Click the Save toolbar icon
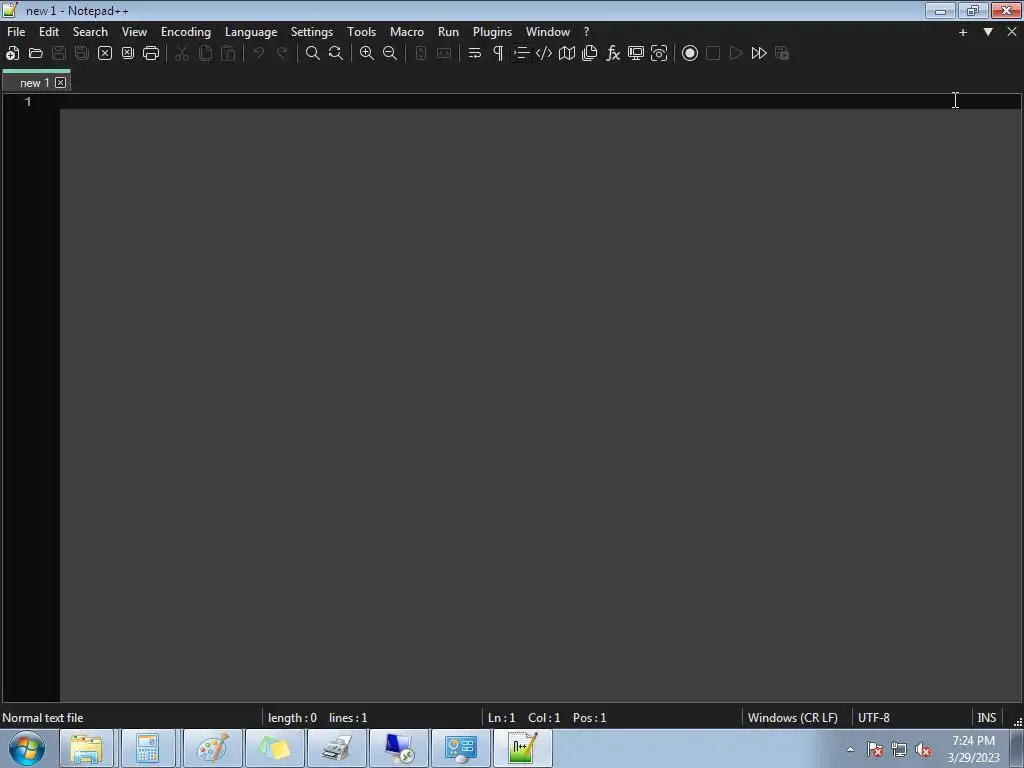Image resolution: width=1024 pixels, height=768 pixels. tap(59, 54)
